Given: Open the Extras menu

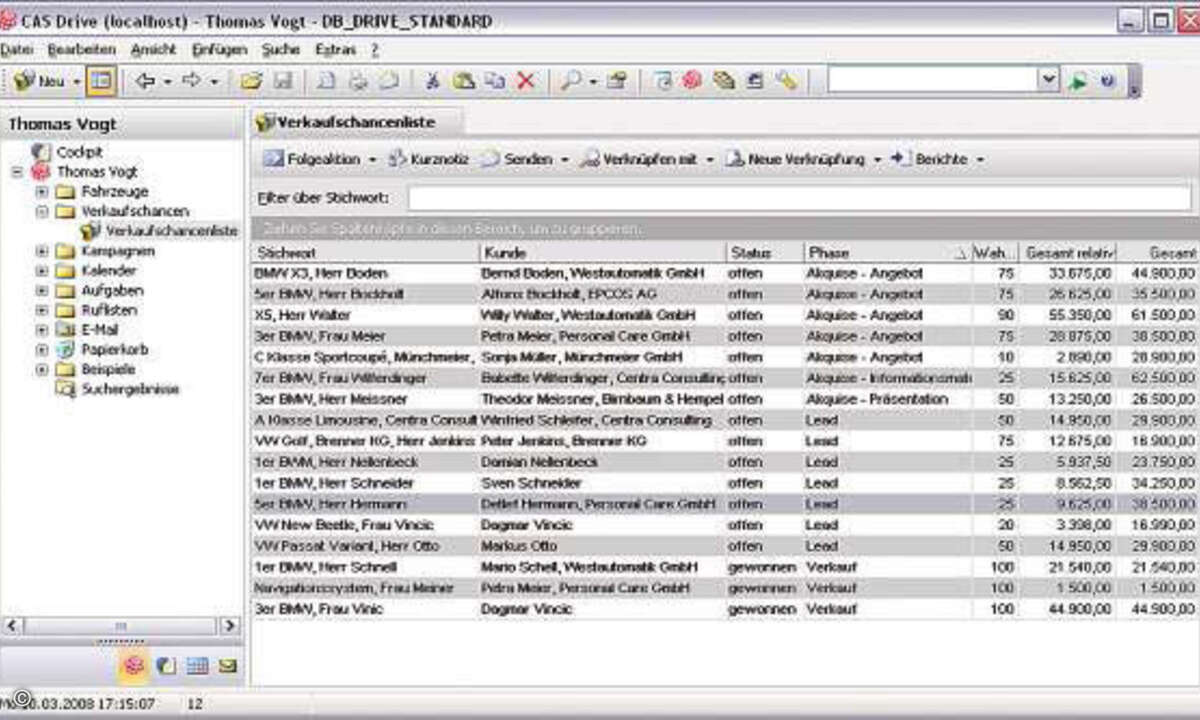Looking at the screenshot, I should [x=335, y=49].
